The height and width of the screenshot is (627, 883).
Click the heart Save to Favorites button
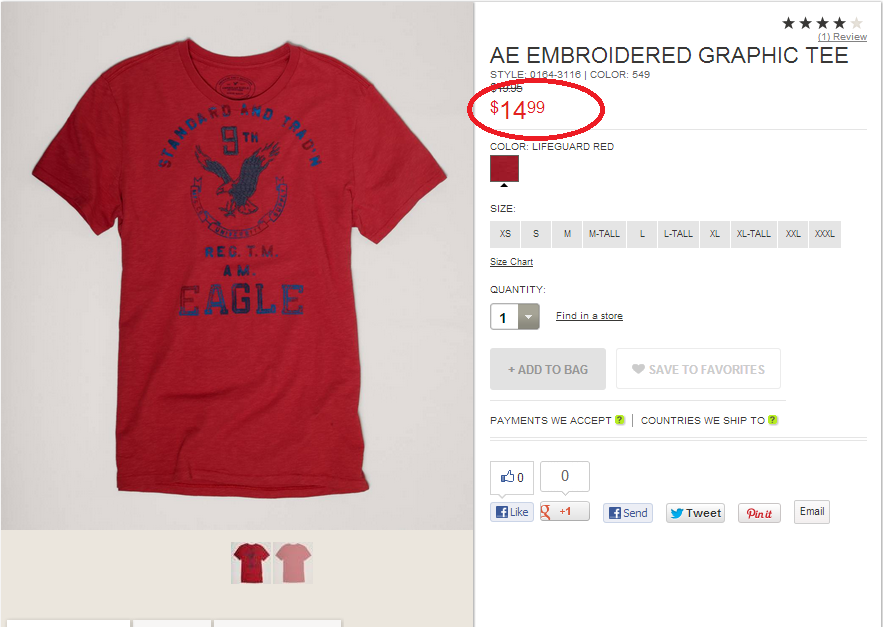pos(698,369)
